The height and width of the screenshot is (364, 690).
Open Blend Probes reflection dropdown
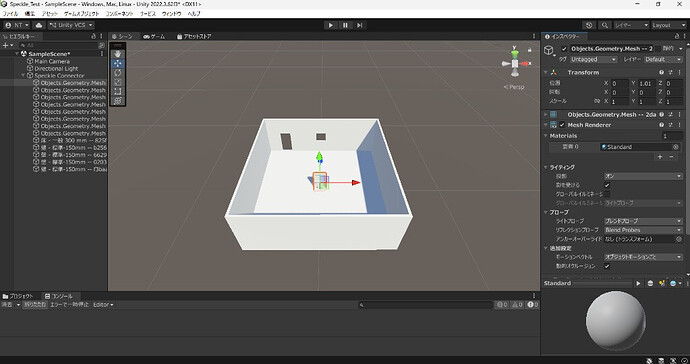643,230
